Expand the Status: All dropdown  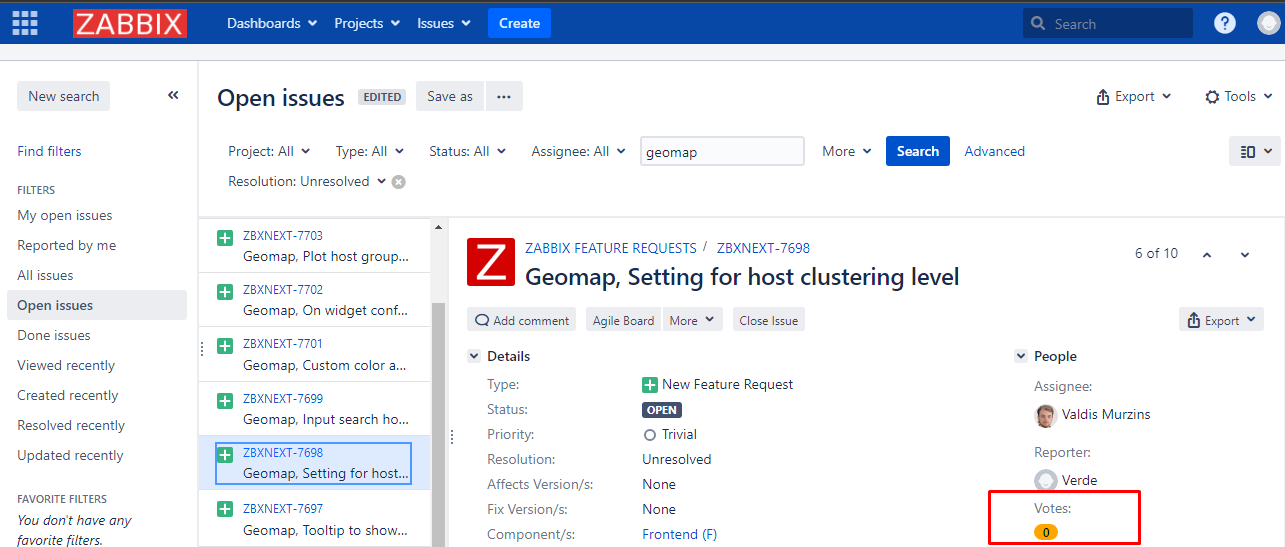tap(467, 151)
